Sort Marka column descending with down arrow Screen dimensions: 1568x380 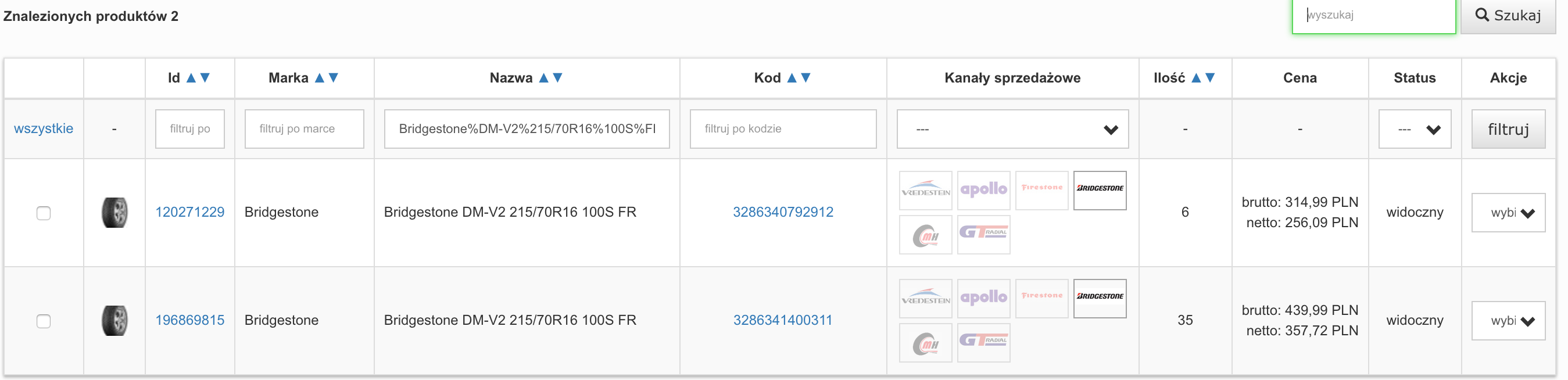(334, 78)
